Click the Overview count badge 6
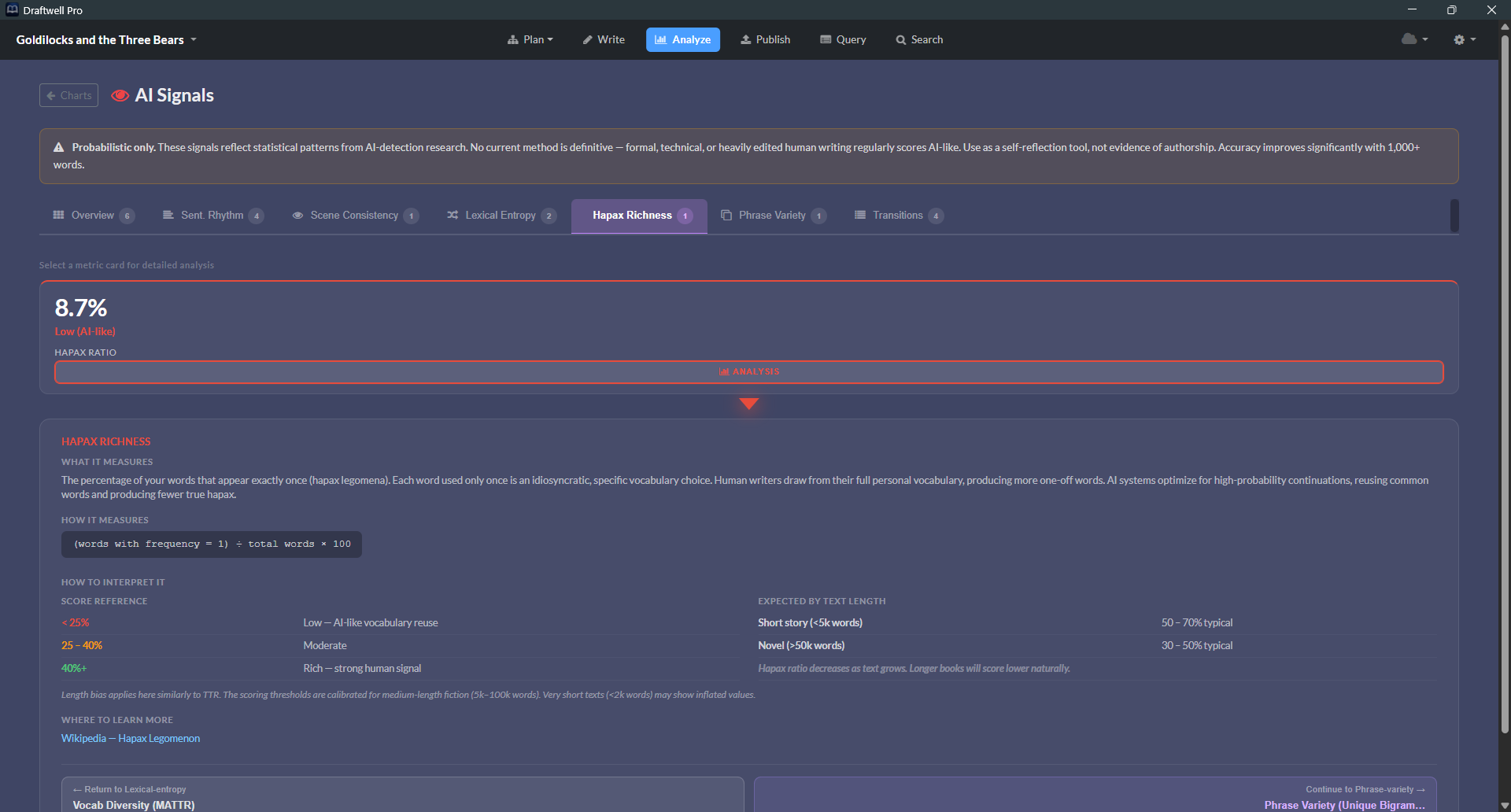Viewport: 1511px width, 812px height. click(127, 216)
